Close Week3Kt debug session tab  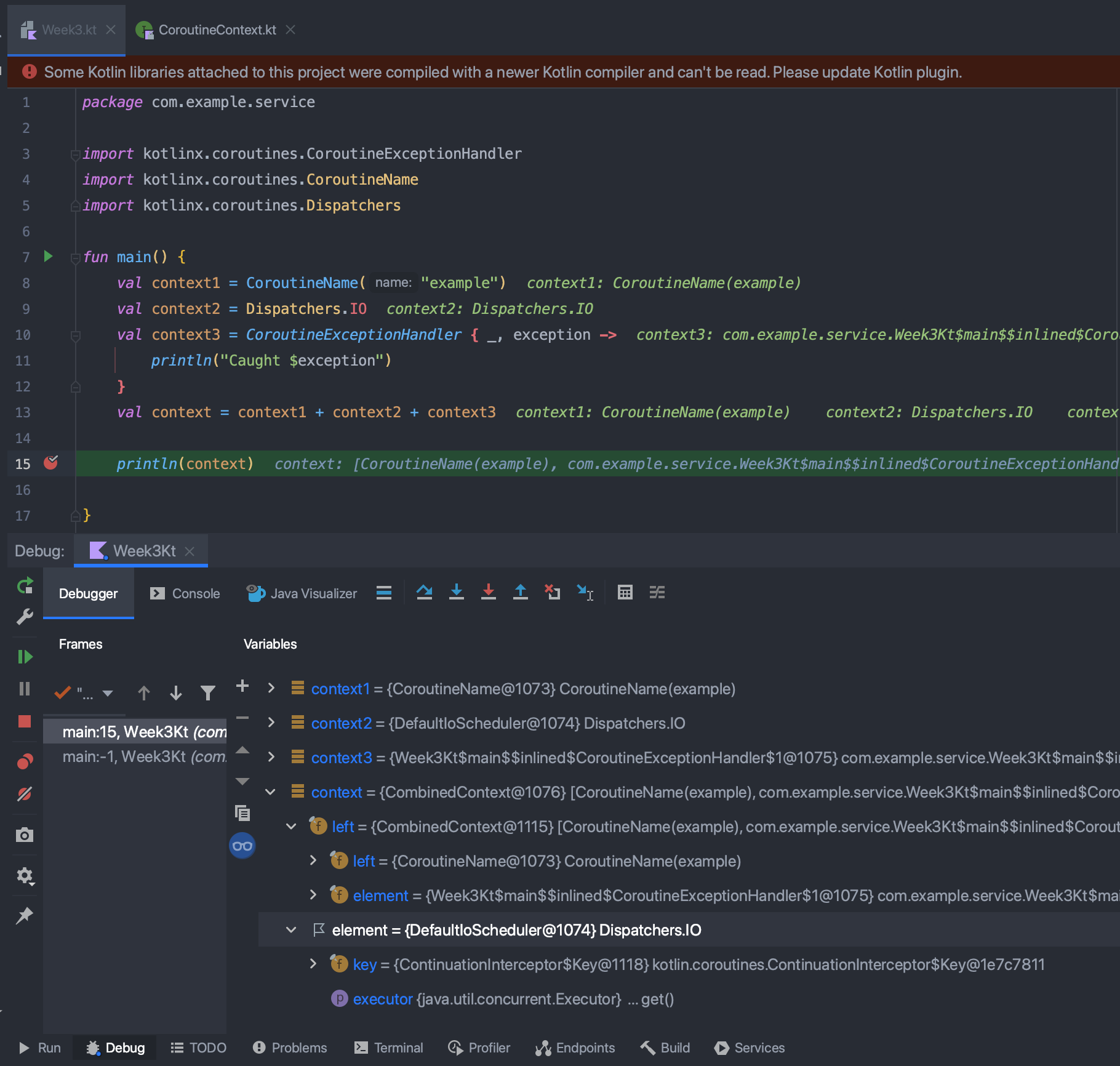190,551
